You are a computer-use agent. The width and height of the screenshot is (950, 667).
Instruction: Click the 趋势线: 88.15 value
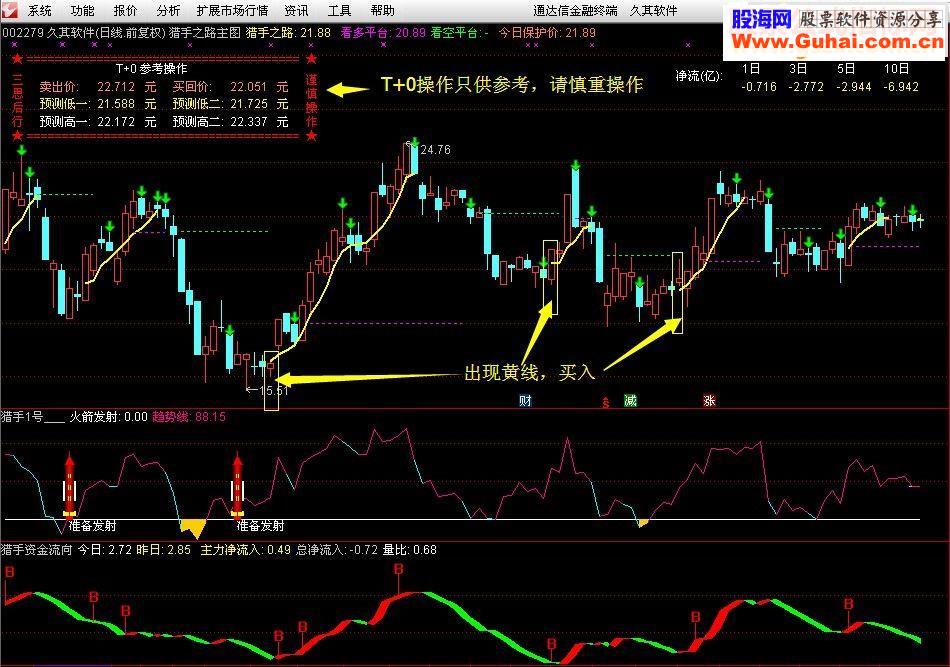pos(189,417)
